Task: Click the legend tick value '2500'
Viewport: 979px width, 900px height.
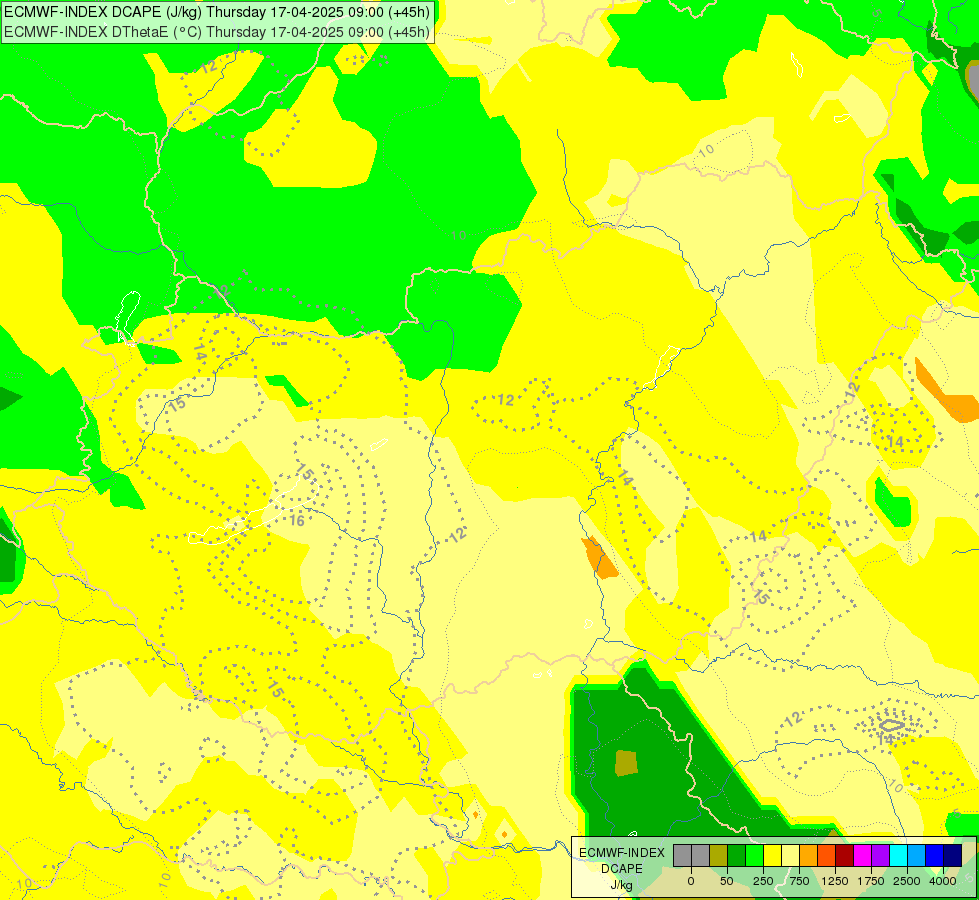Action: (x=907, y=881)
